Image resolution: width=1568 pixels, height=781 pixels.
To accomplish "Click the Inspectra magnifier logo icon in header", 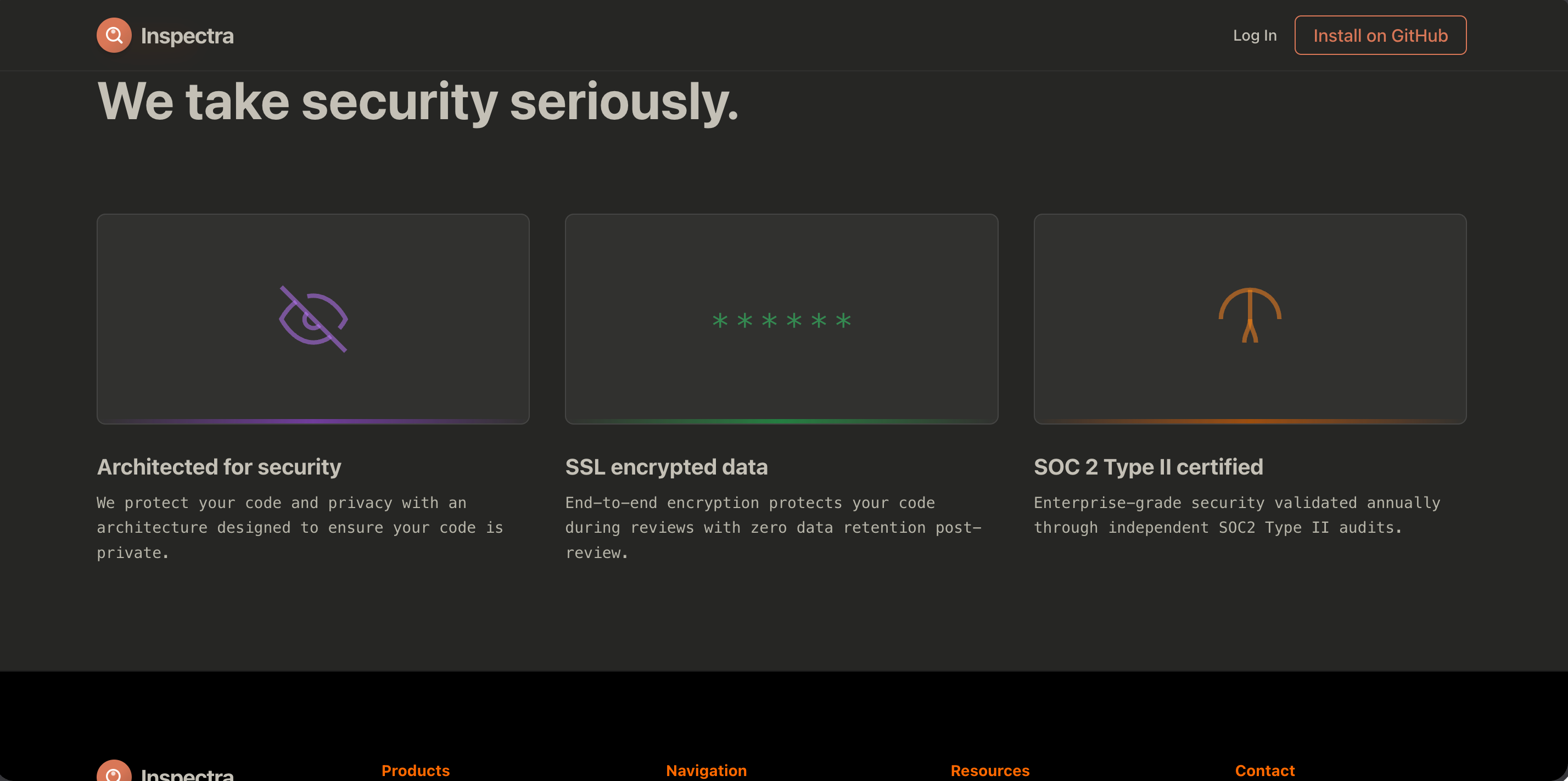I will pyautogui.click(x=114, y=35).
